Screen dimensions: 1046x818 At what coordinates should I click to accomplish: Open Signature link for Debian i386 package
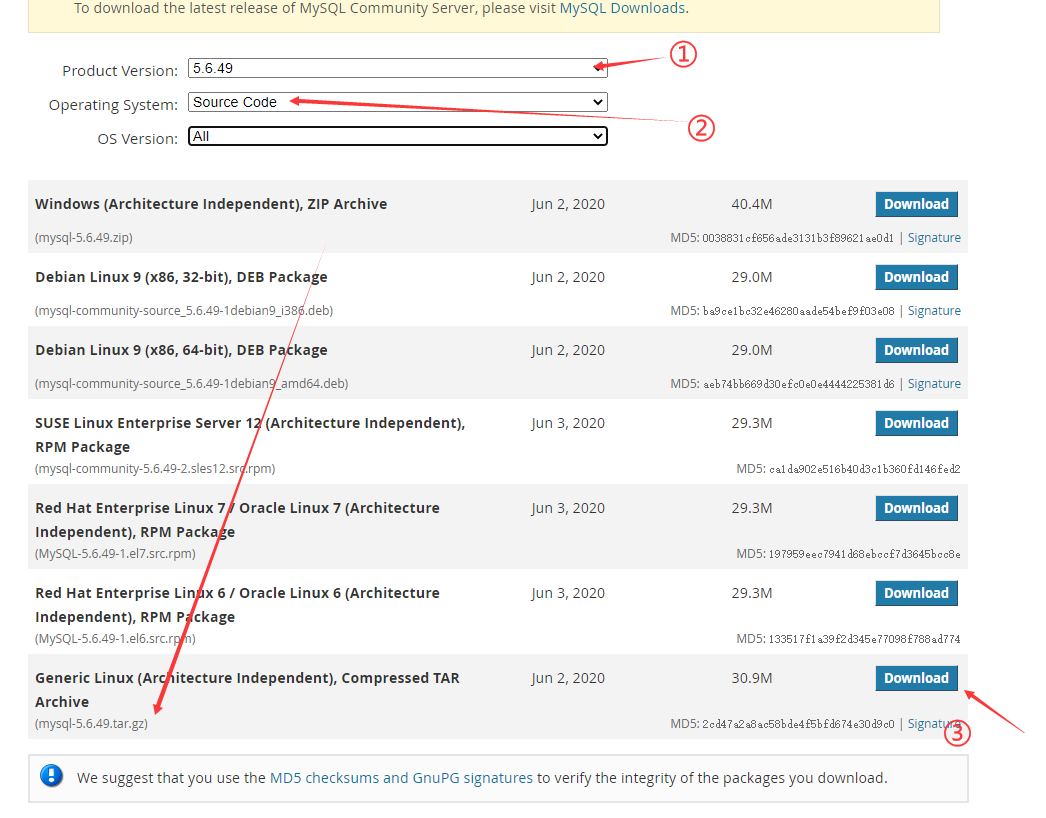934,310
